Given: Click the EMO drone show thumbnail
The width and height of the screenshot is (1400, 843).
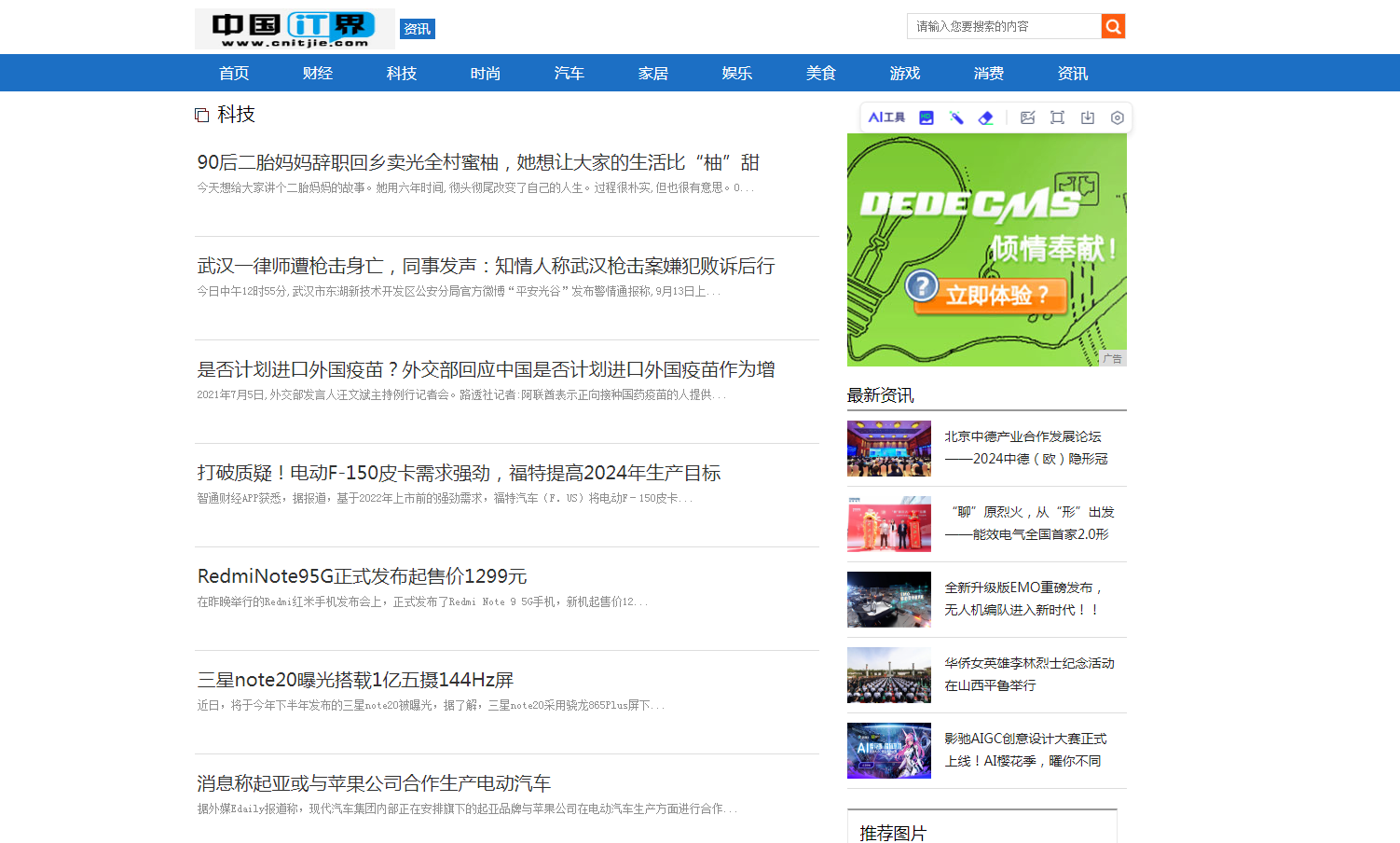Looking at the screenshot, I should tap(889, 600).
